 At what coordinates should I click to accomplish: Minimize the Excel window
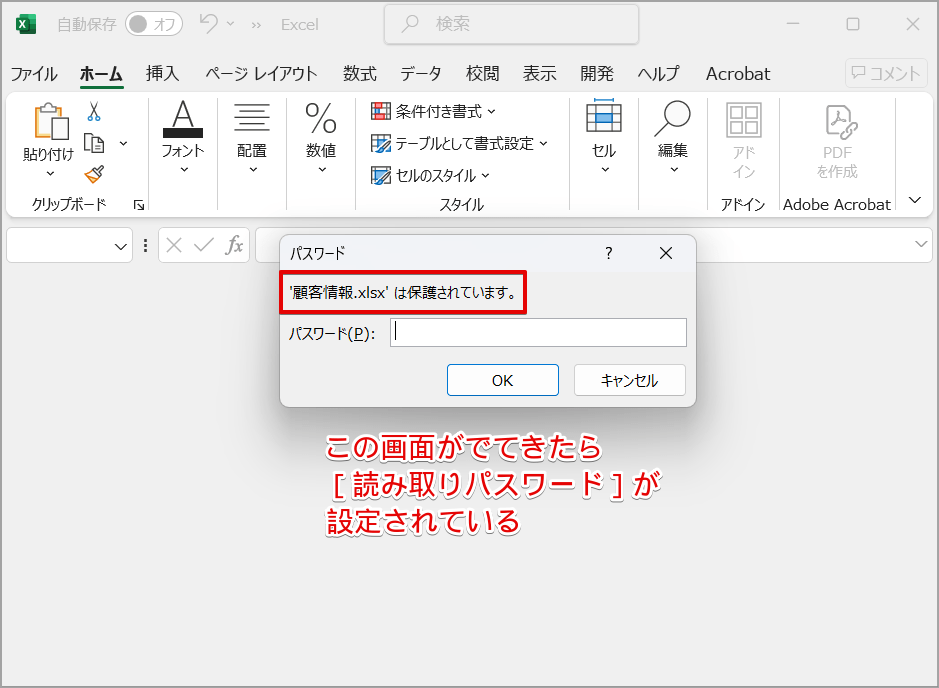tap(793, 24)
